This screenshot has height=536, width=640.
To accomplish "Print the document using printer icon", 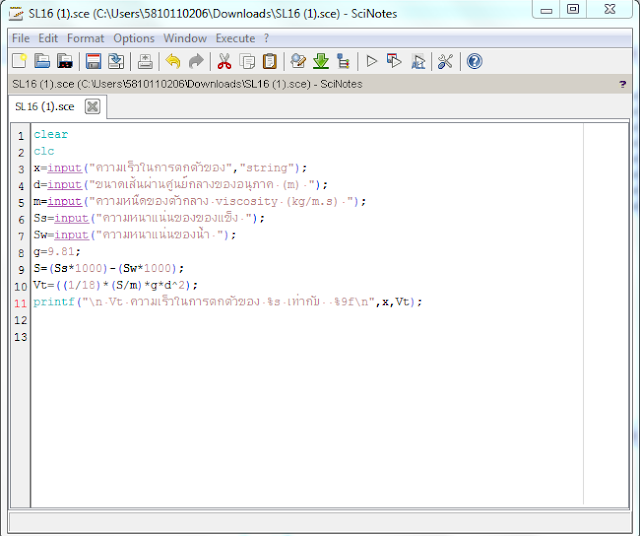I will (x=145, y=61).
